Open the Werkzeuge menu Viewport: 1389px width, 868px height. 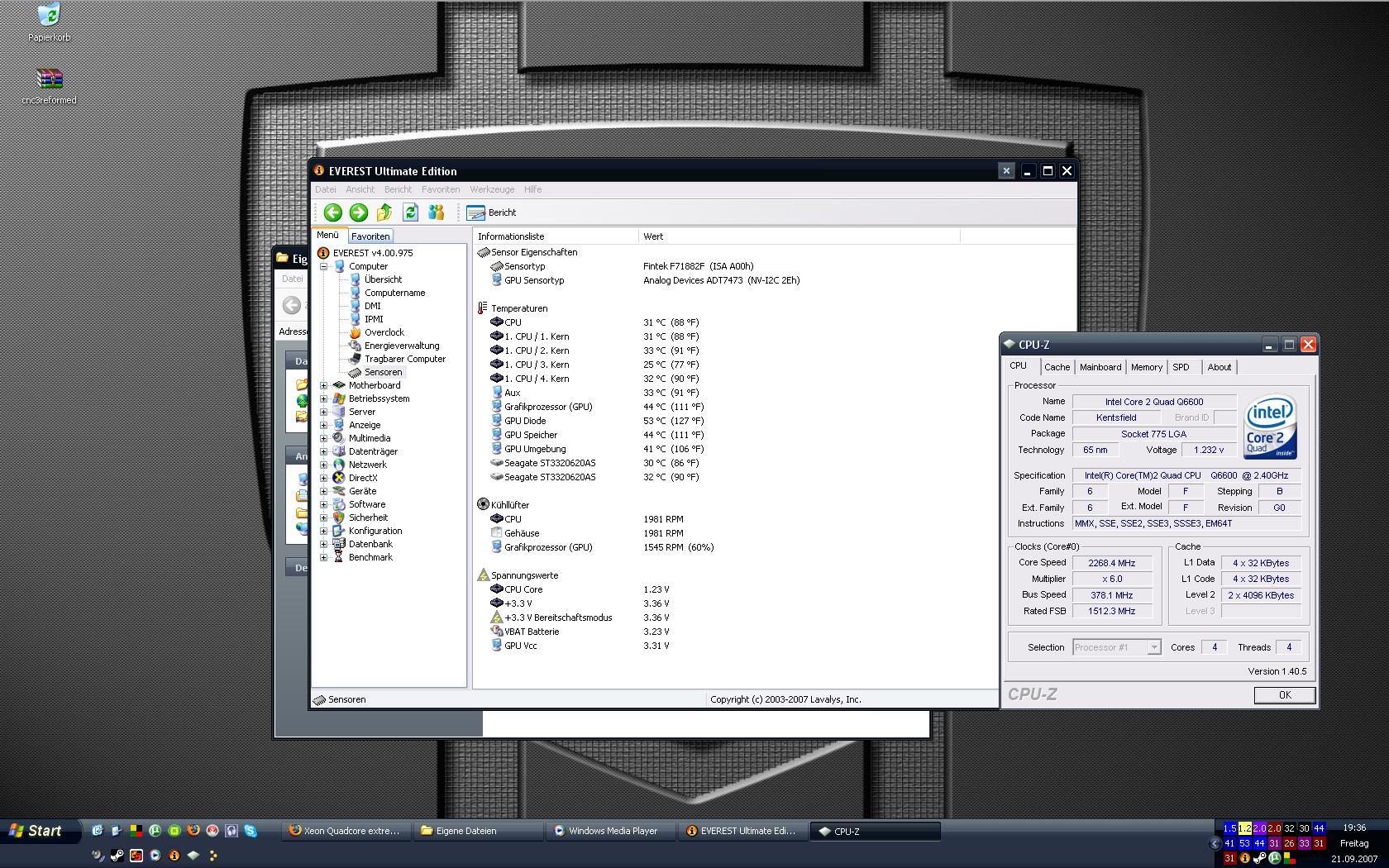pos(492,189)
